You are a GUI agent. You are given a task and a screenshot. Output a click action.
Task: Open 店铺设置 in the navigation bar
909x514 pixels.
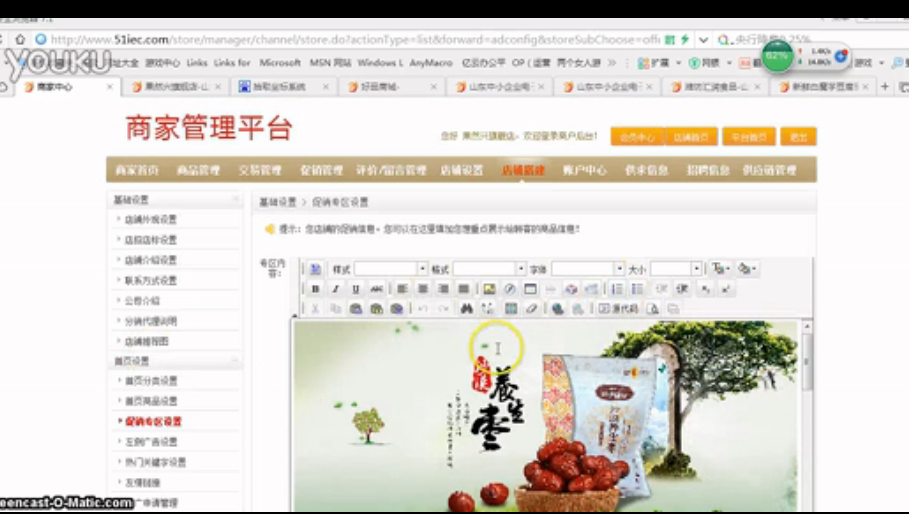pyautogui.click(x=461, y=170)
